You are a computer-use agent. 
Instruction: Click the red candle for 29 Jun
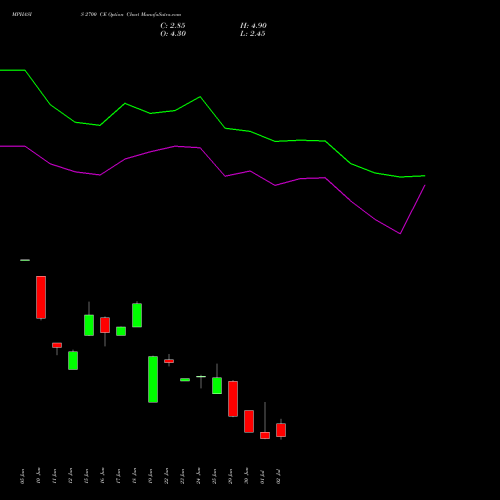233,399
